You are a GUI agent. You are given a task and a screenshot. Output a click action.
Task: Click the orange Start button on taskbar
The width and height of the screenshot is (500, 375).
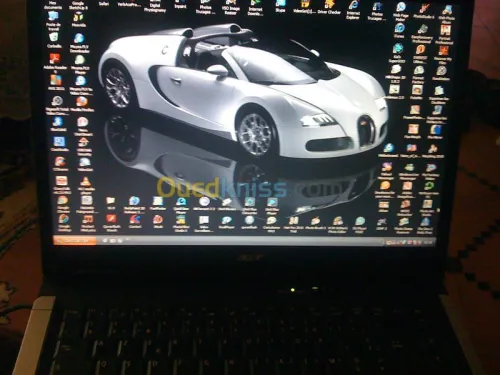(75, 240)
